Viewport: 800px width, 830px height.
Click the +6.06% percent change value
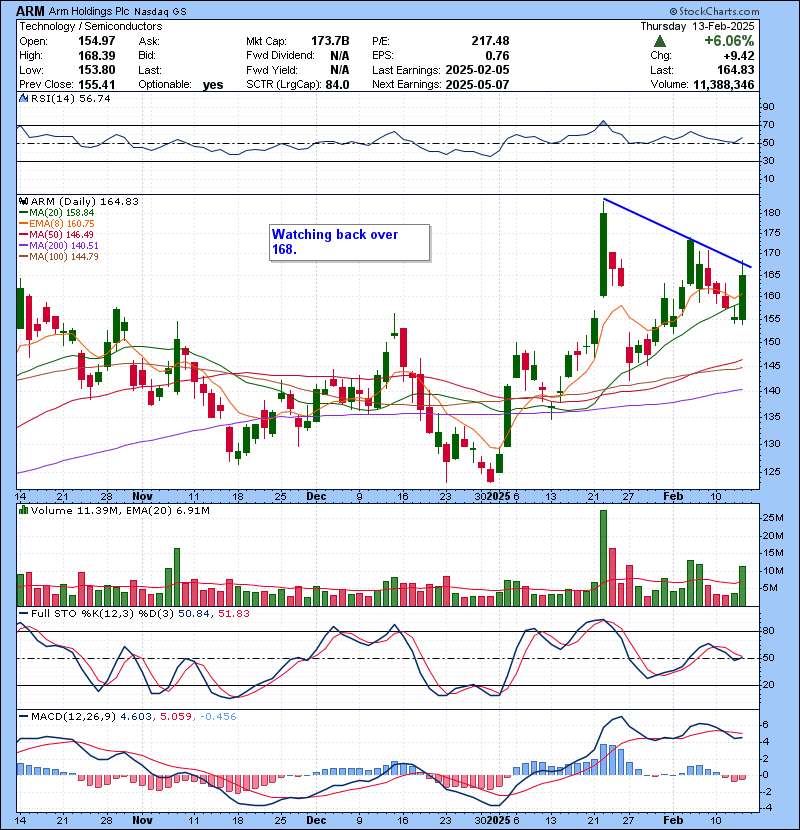pyautogui.click(x=729, y=41)
